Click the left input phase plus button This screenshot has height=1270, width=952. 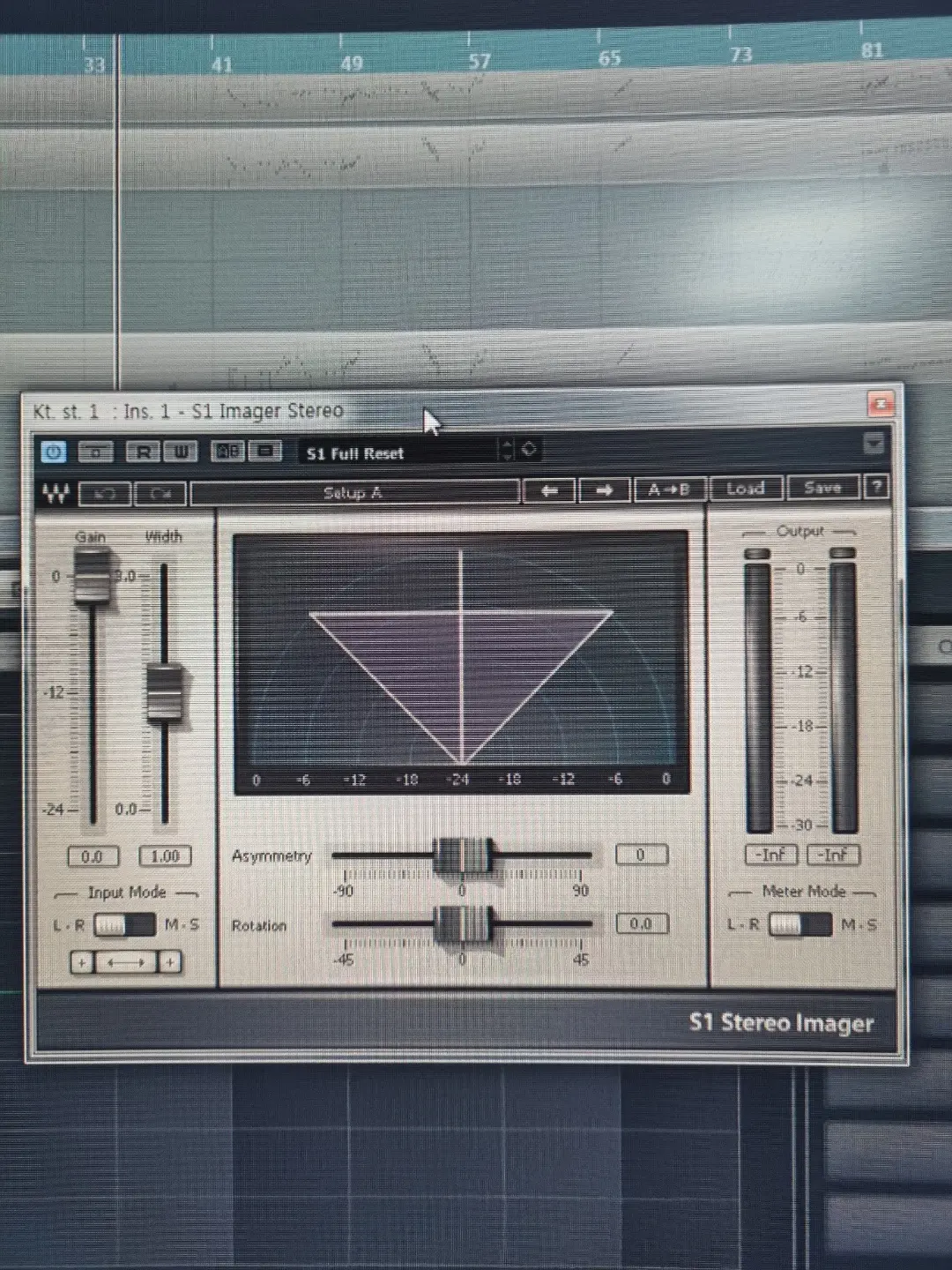coord(82,962)
